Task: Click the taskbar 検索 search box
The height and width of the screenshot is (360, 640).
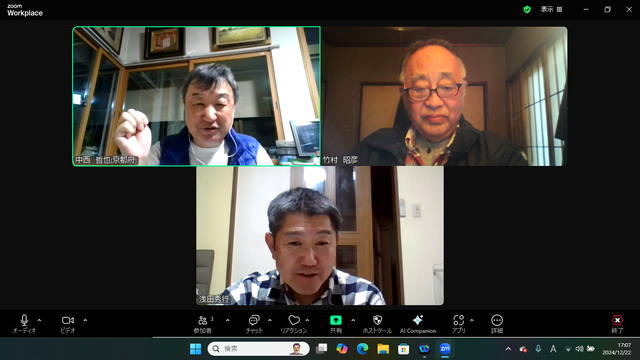Action: (258, 349)
